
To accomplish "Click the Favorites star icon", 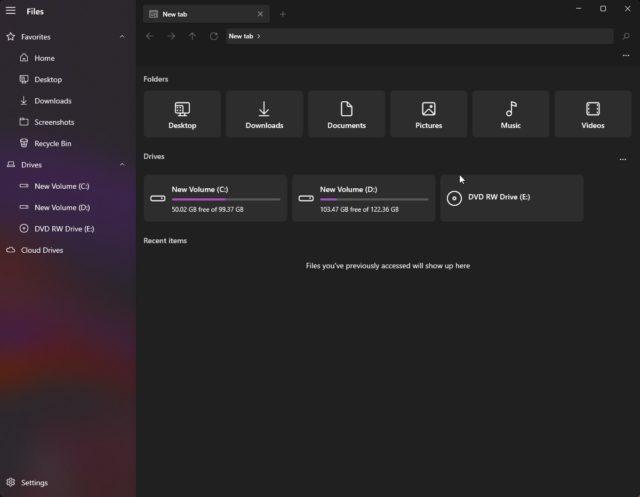I will point(11,37).
